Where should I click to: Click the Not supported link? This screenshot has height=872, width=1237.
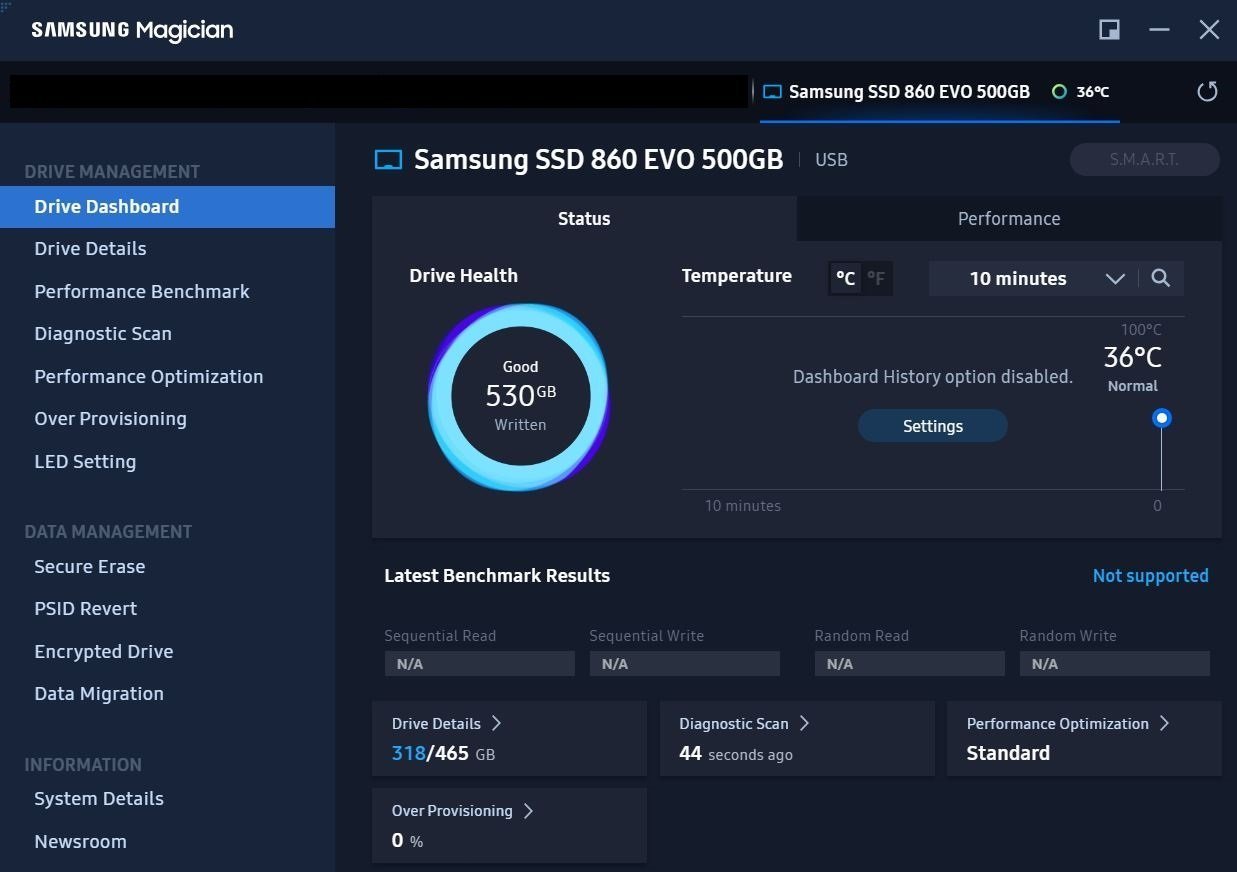pyautogui.click(x=1151, y=576)
